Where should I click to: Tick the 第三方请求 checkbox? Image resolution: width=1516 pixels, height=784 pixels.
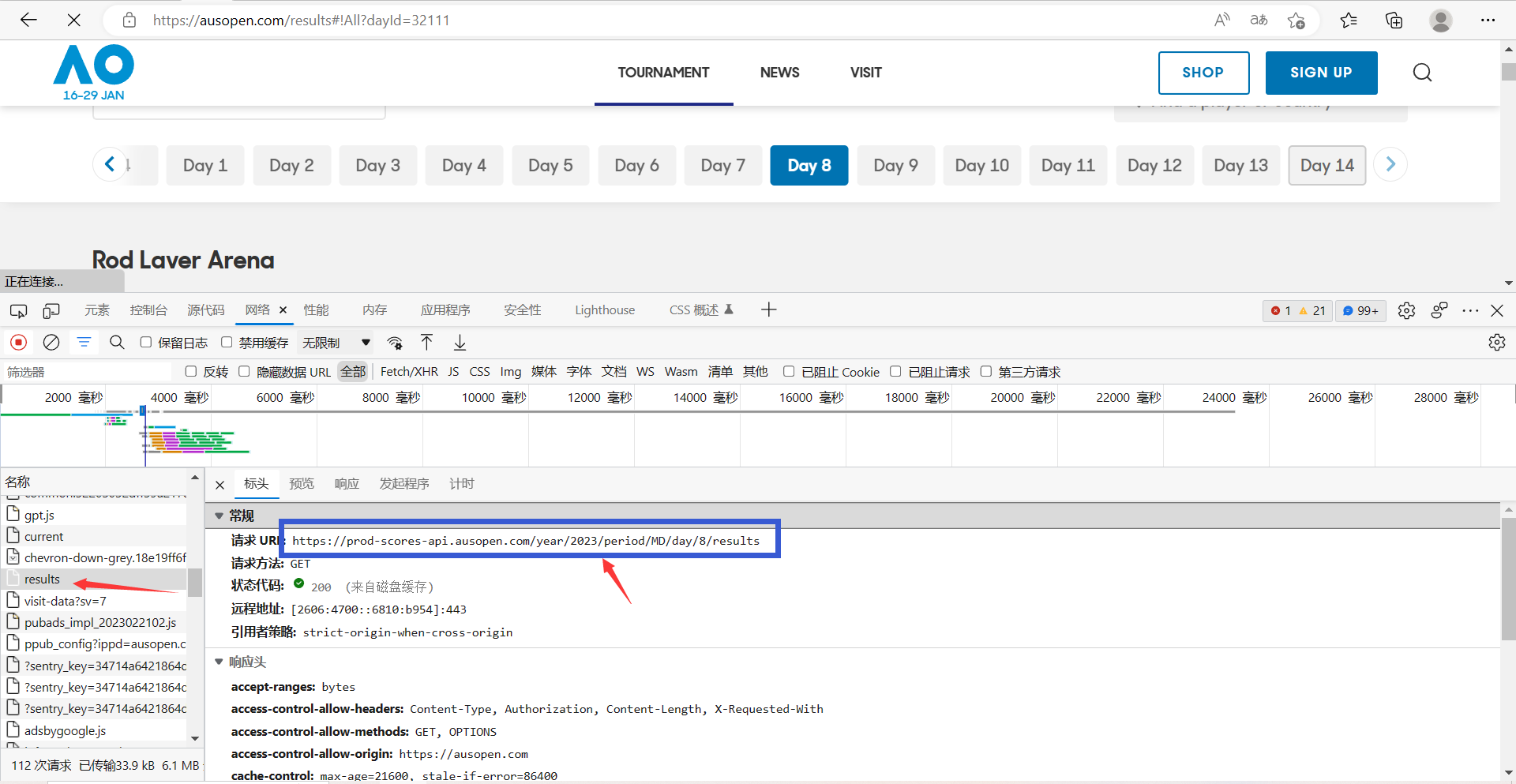[x=986, y=372]
